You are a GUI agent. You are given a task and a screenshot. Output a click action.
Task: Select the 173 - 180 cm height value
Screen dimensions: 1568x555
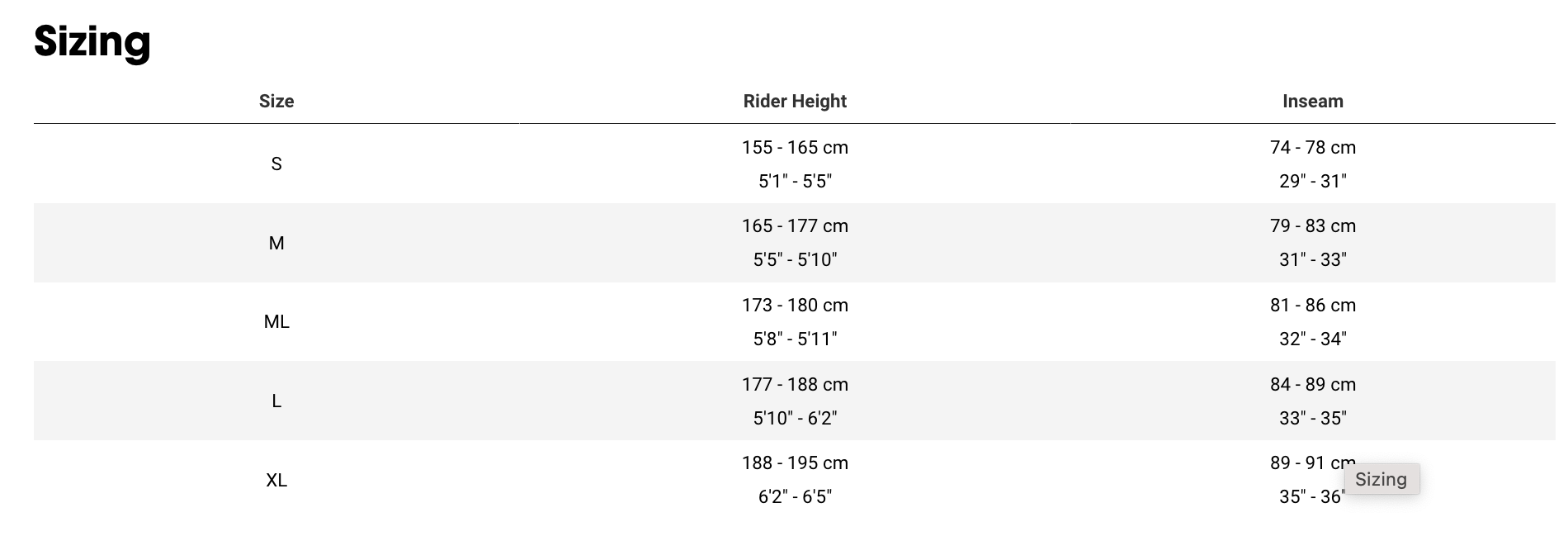[x=795, y=305]
